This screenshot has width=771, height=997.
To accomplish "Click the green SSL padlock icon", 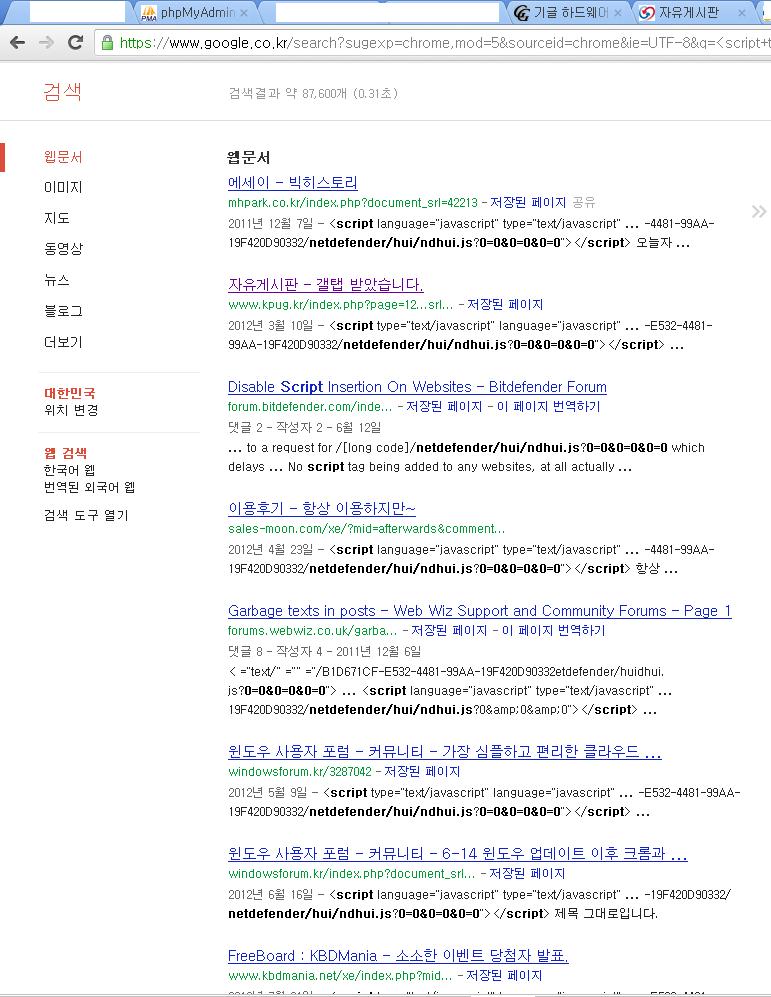I will 107,43.
